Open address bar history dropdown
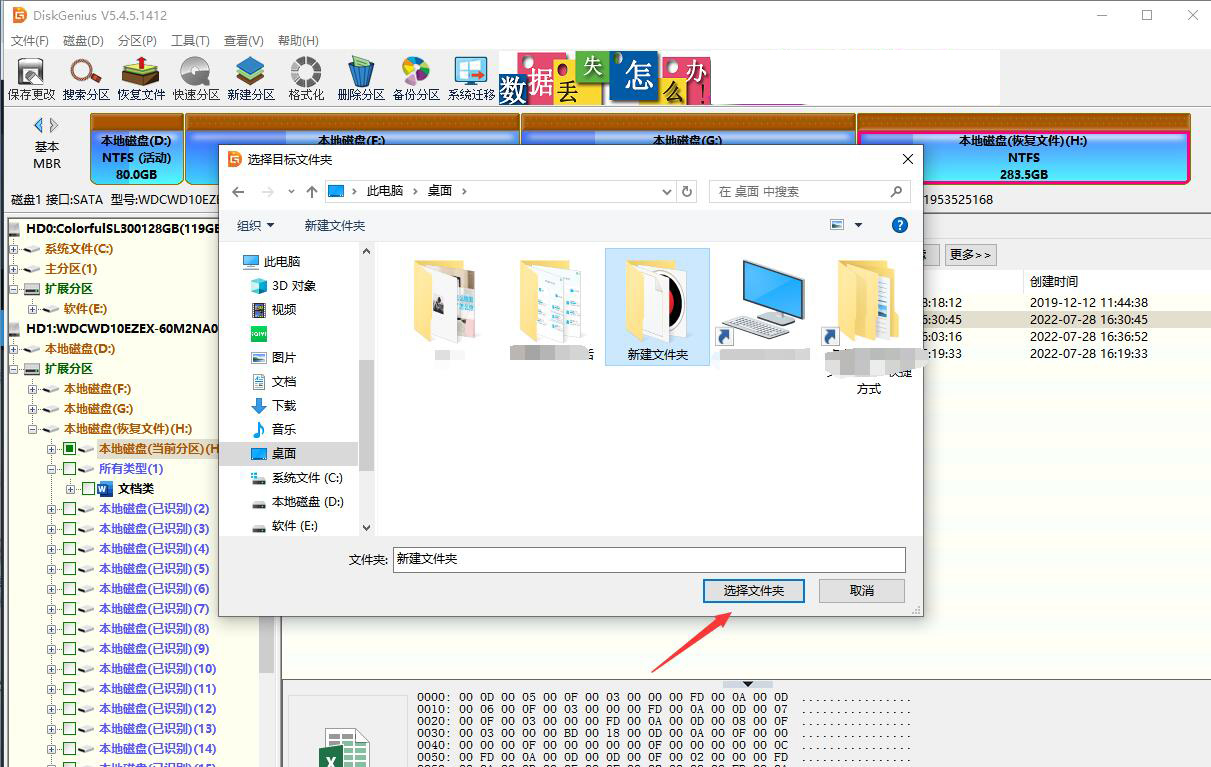 point(667,191)
